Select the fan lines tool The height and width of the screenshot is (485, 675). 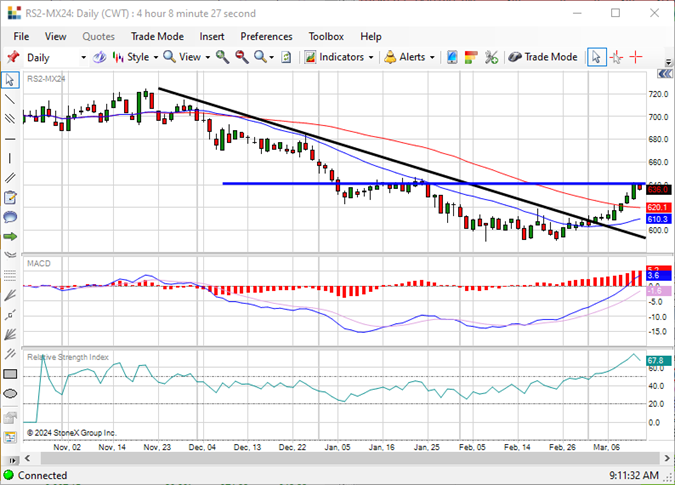pyautogui.click(x=10, y=295)
